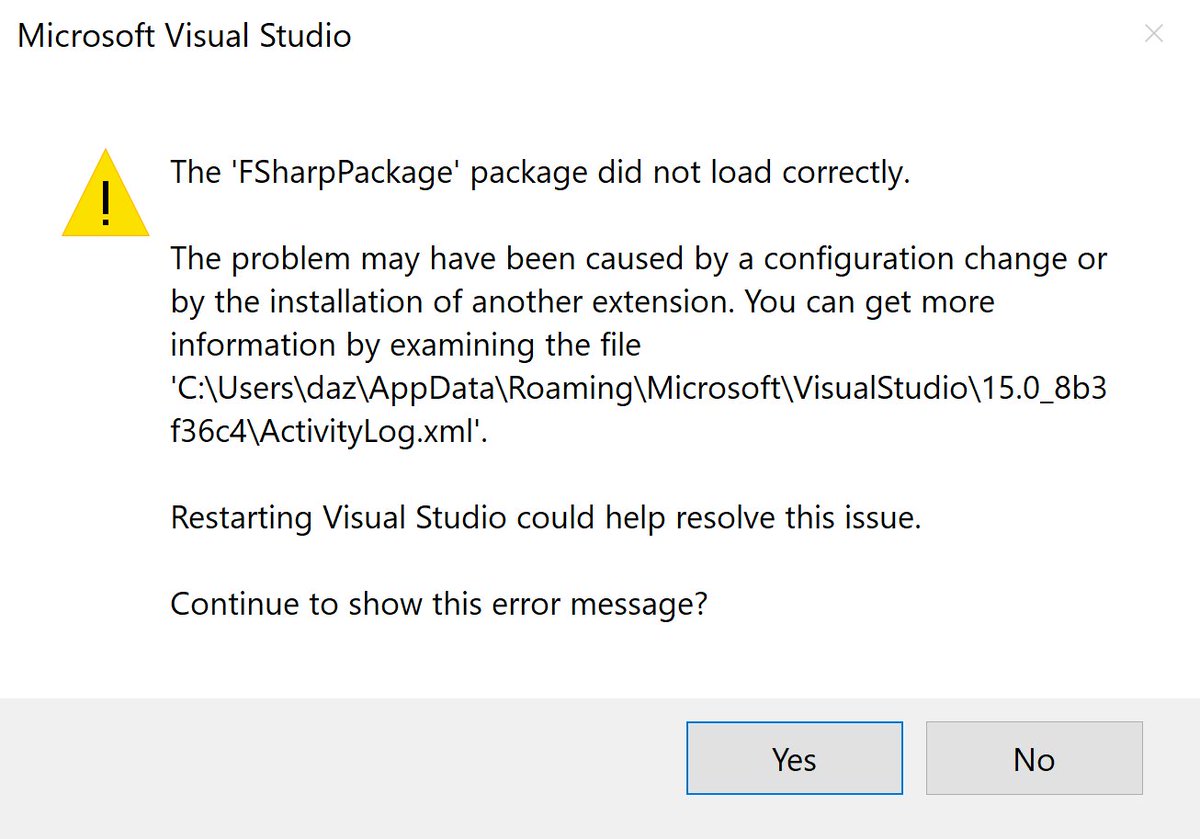Image resolution: width=1200 pixels, height=839 pixels.
Task: Close the Microsoft Visual Studio dialog with X
Action: pyautogui.click(x=1153, y=35)
